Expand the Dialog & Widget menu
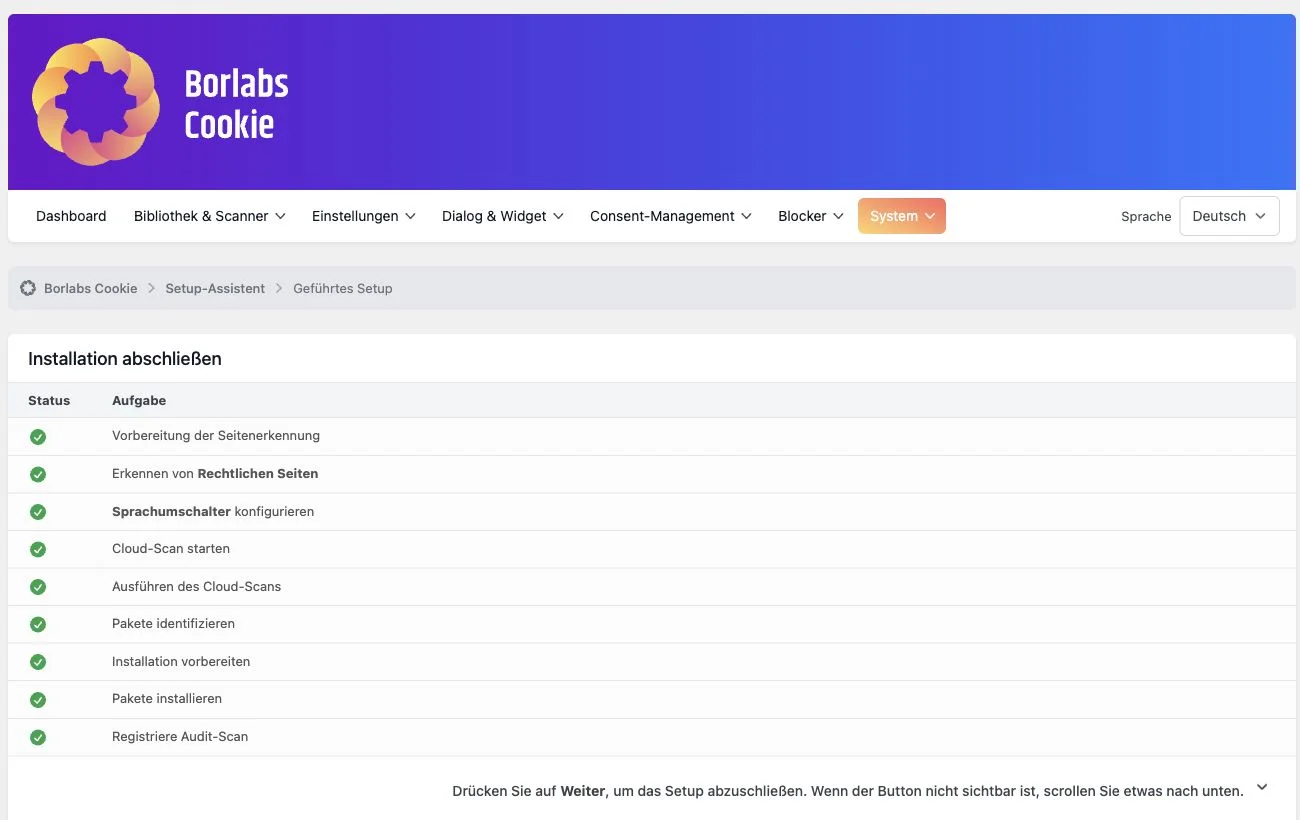The image size is (1300, 820). pos(503,216)
